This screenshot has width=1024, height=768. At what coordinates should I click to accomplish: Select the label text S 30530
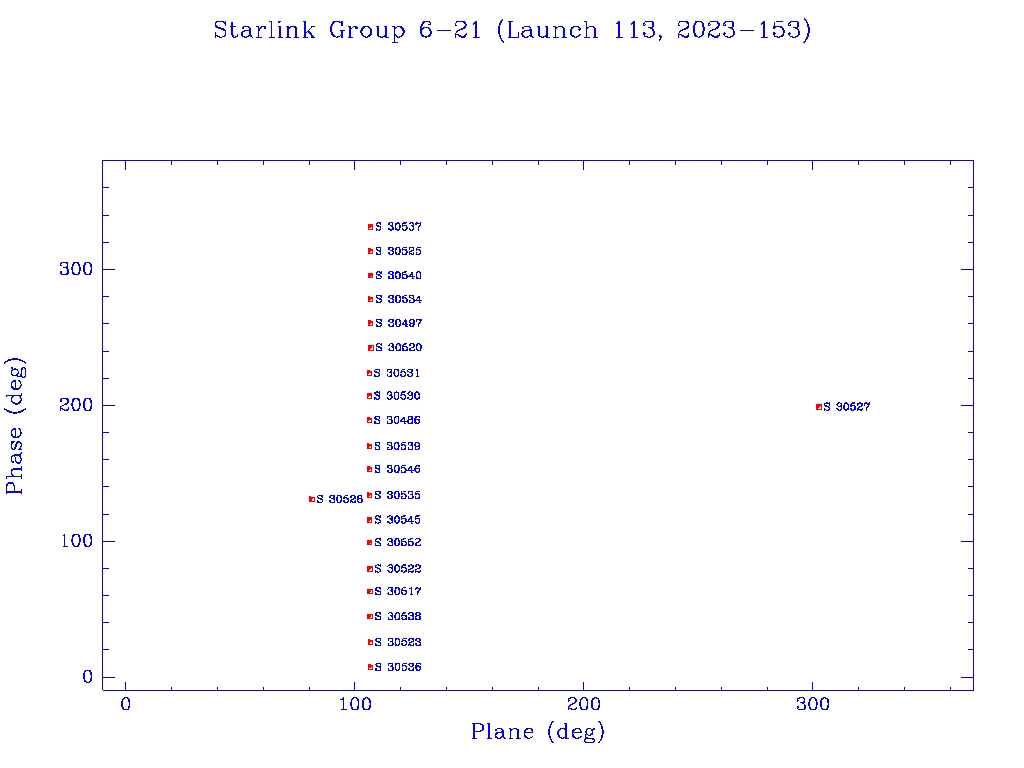397,396
